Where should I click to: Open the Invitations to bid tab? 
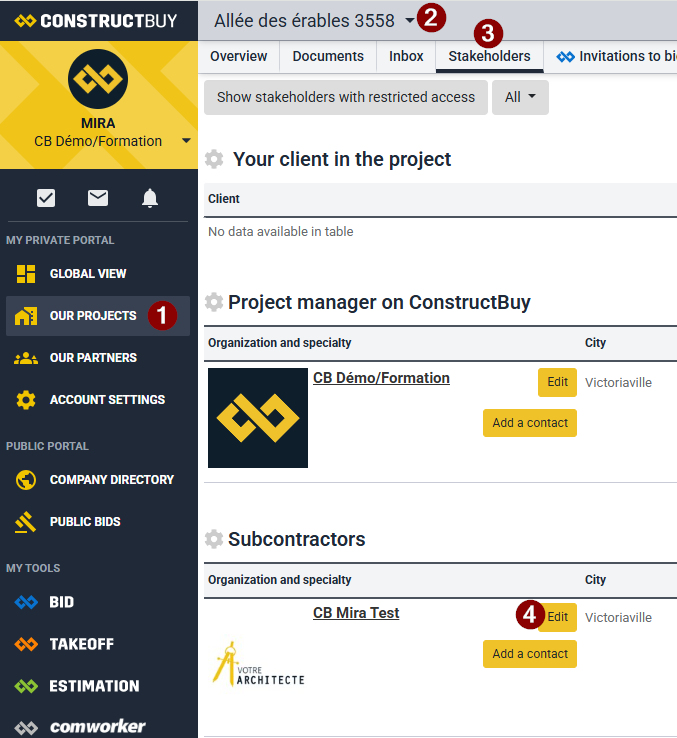[617, 56]
